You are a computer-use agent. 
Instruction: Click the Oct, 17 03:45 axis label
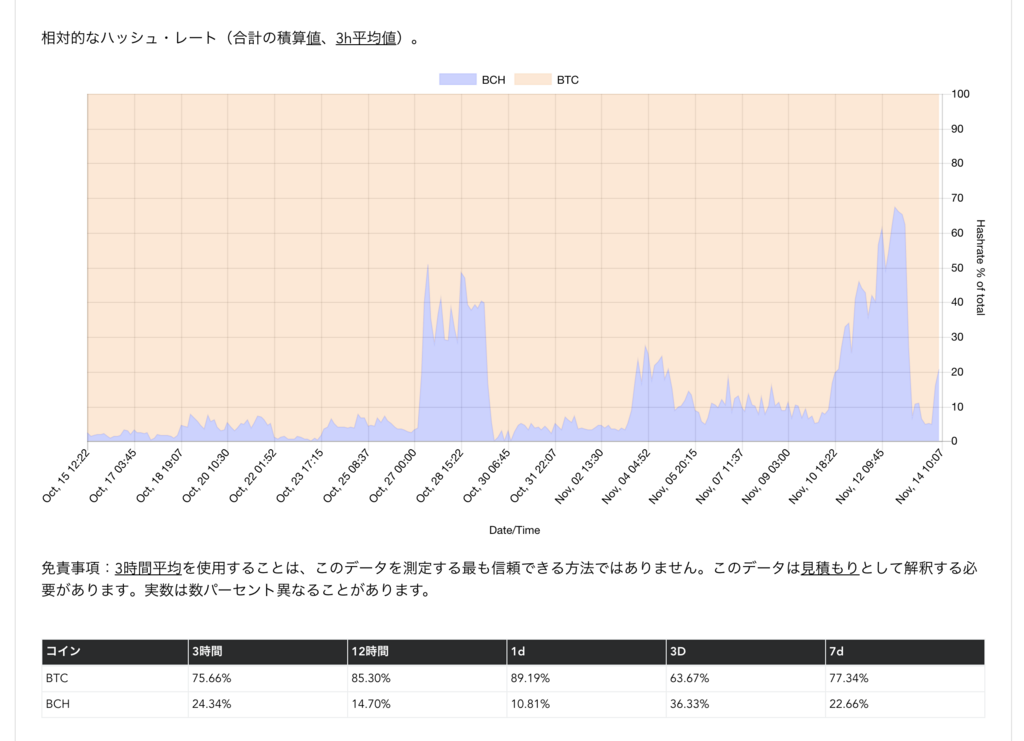click(x=112, y=476)
